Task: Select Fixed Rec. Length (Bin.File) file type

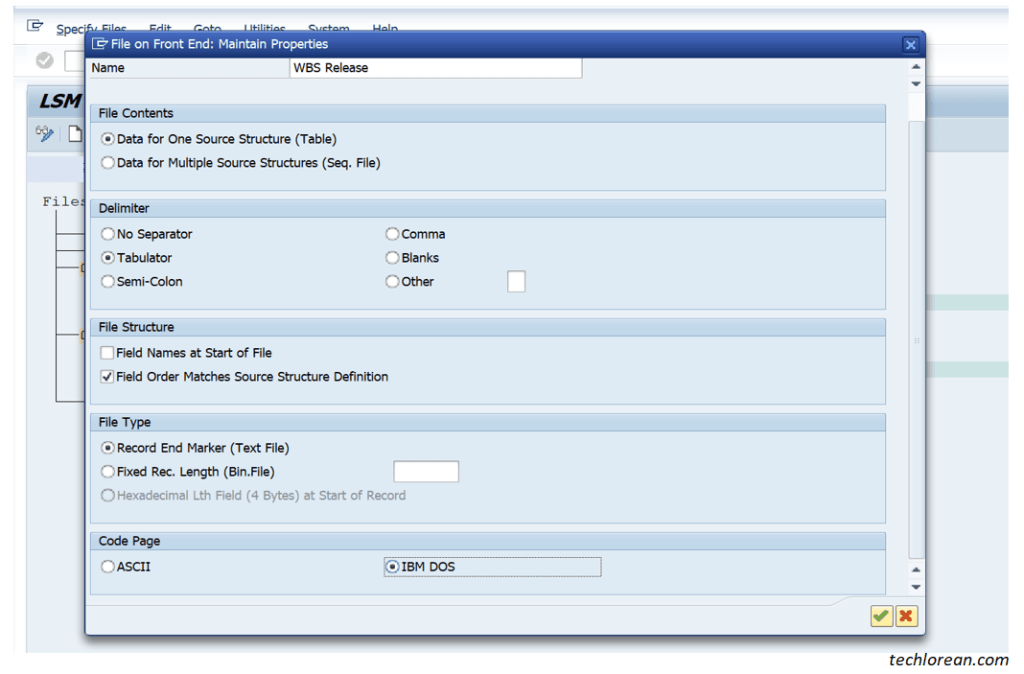Action: click(107, 471)
